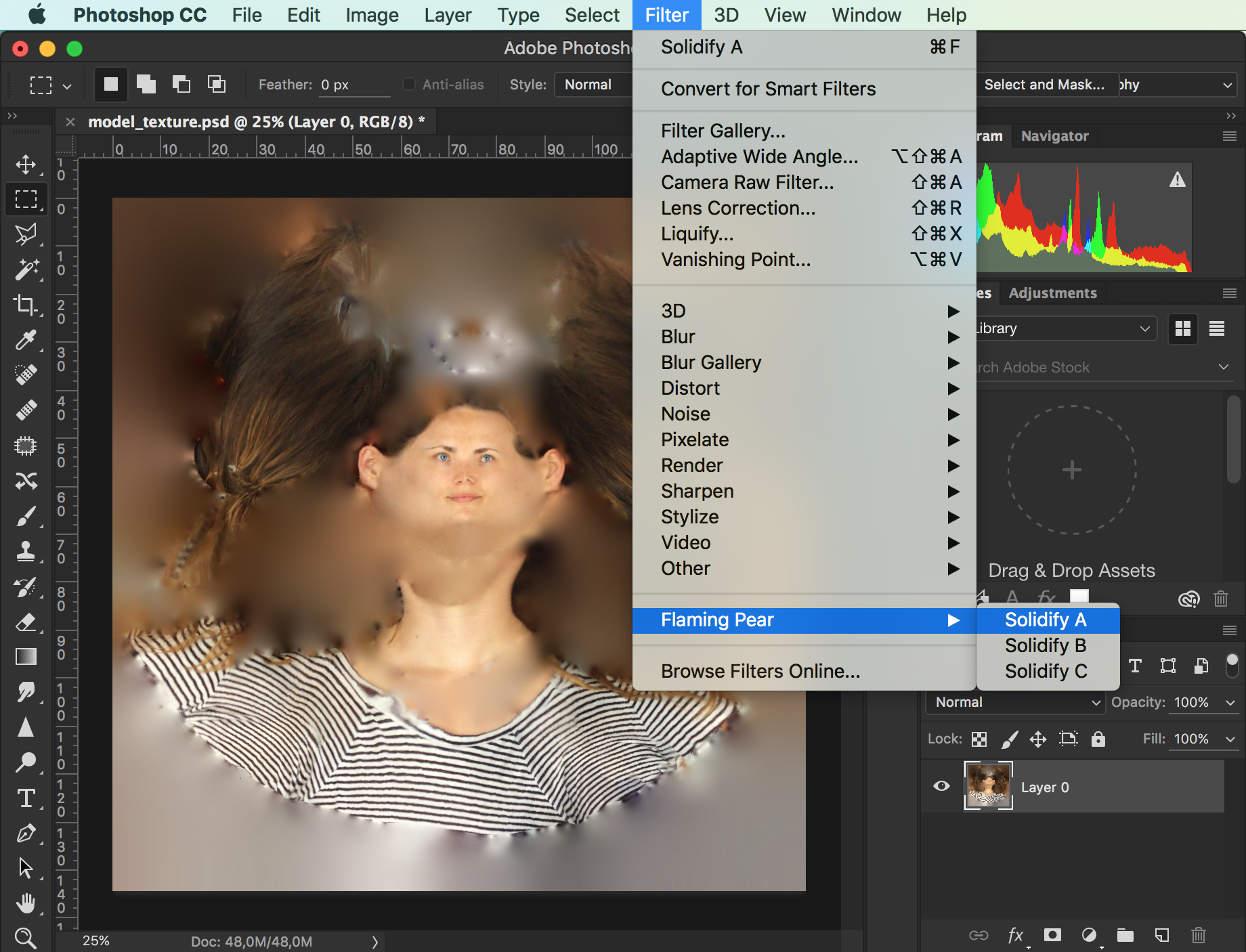This screenshot has width=1246, height=952.
Task: Click the Create new layer icon
Action: click(1162, 935)
